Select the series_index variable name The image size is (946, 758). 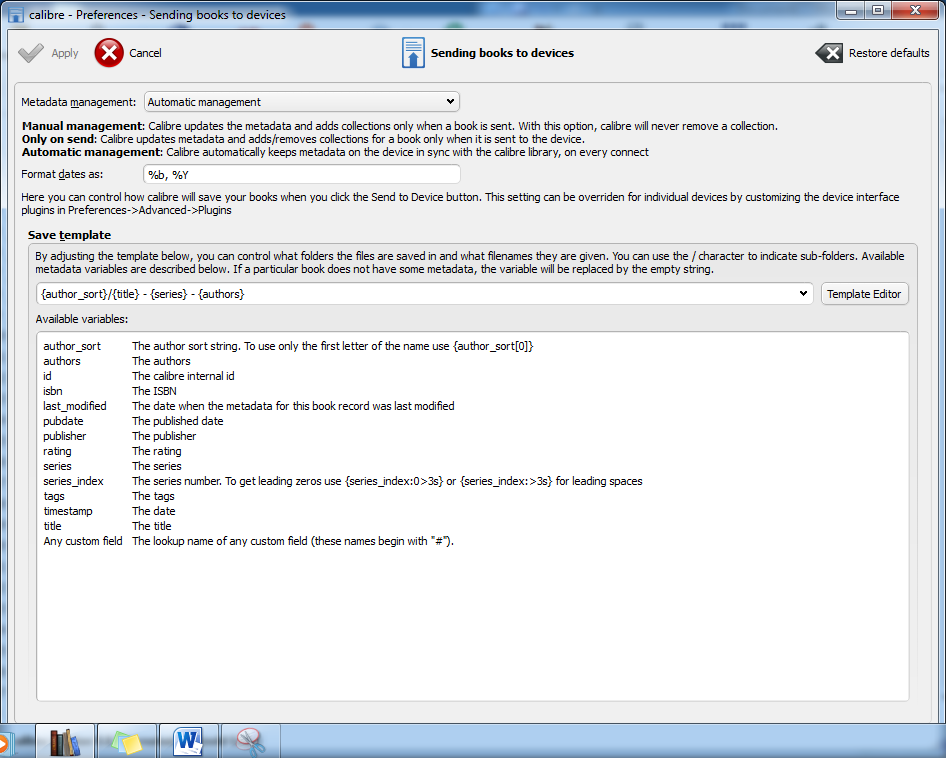(x=73, y=481)
